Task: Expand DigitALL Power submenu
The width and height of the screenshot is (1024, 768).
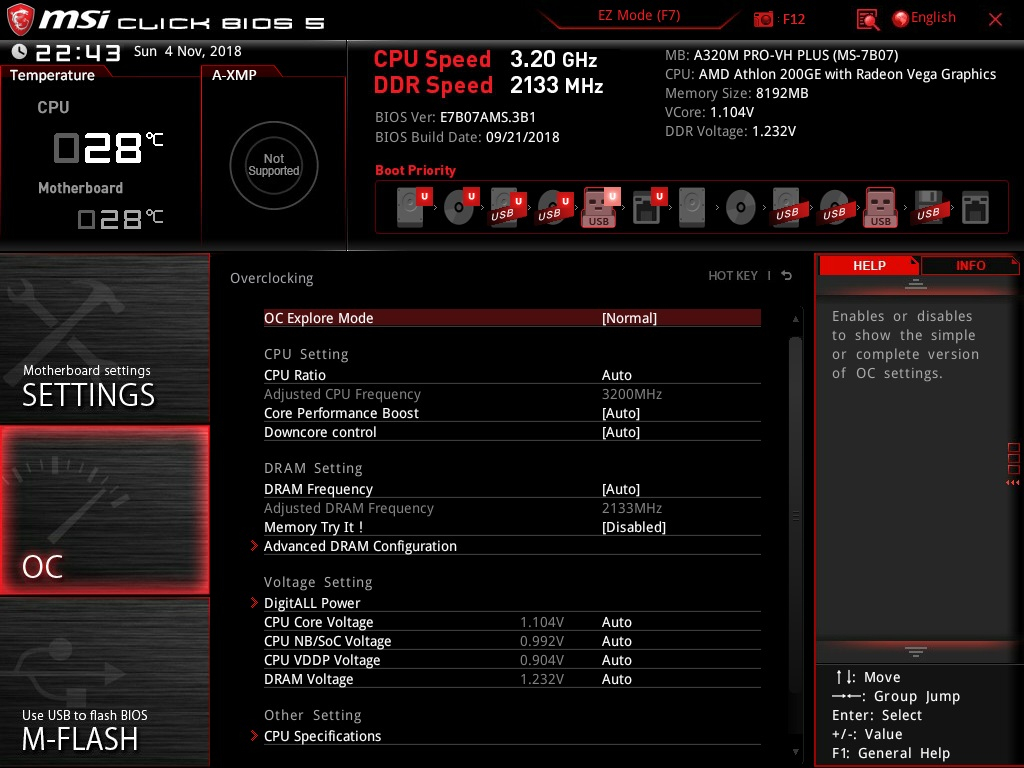Action: click(312, 603)
